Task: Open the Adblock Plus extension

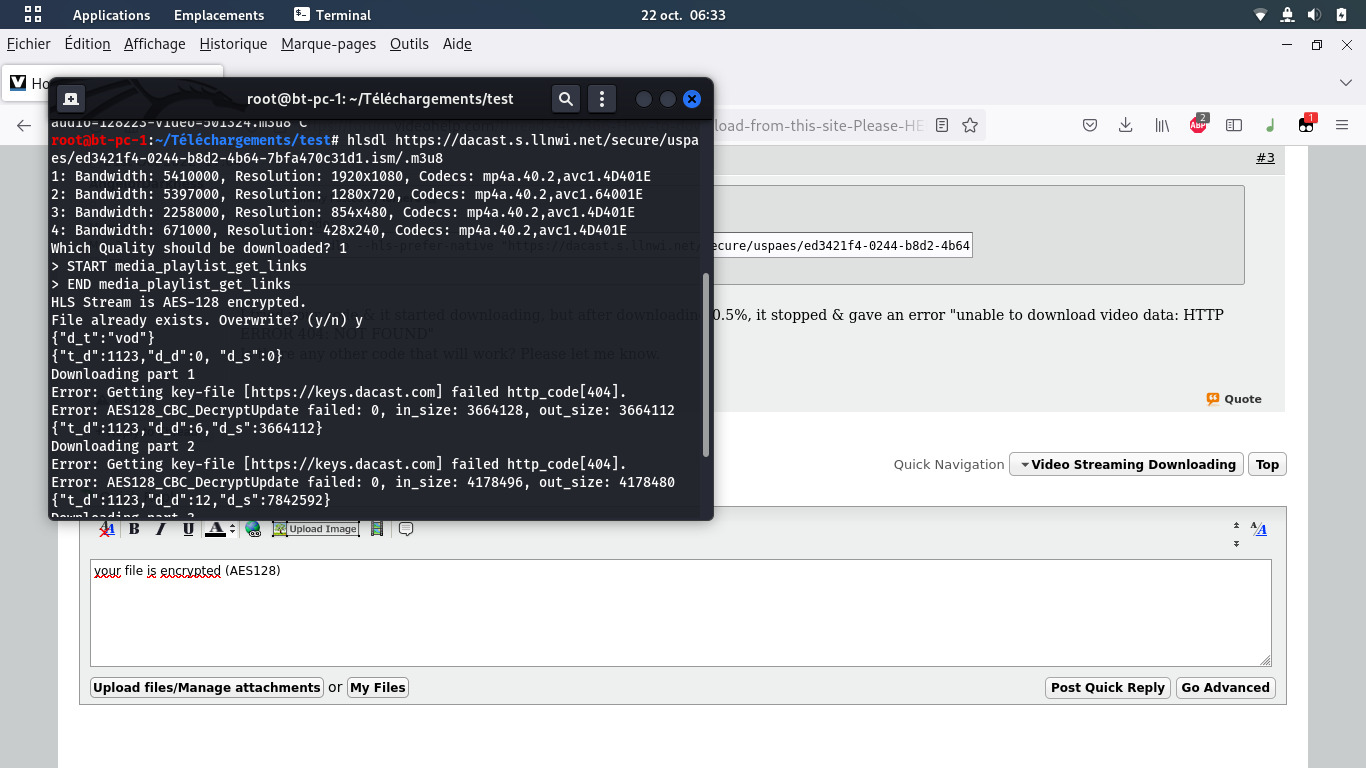Action: (x=1198, y=125)
